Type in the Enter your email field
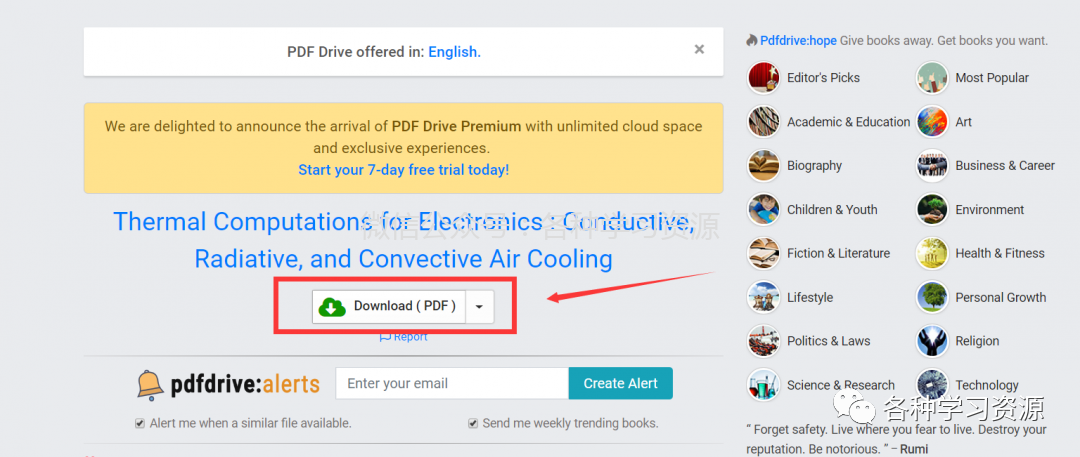This screenshot has height=457, width=1080. [x=452, y=383]
